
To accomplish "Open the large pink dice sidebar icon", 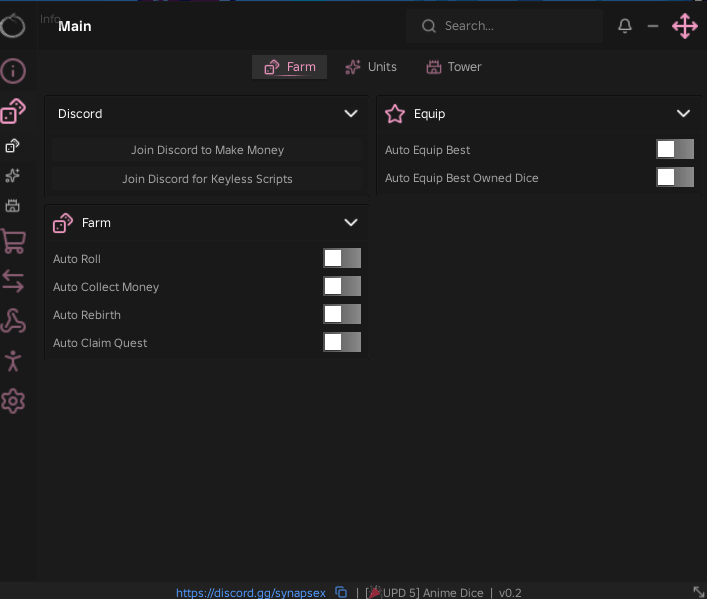I will pos(13,111).
